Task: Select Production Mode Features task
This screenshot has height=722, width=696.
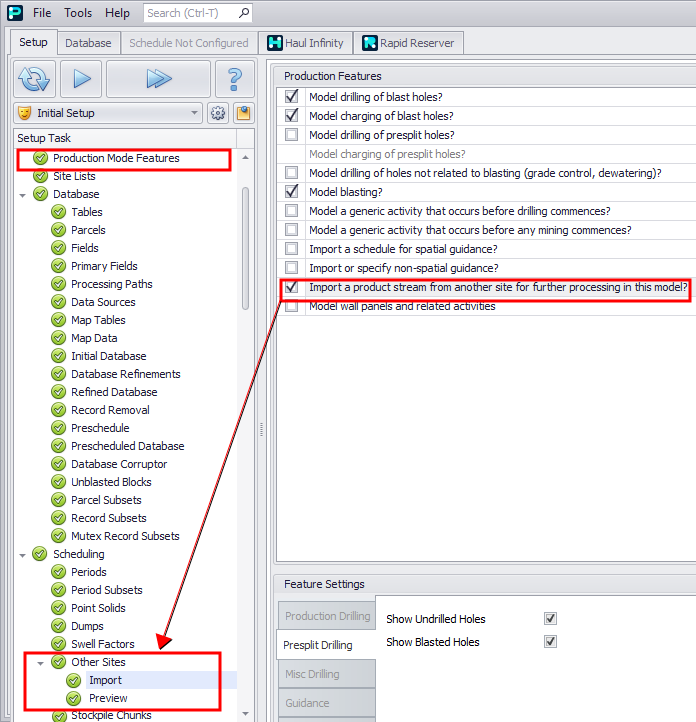Action: point(116,158)
